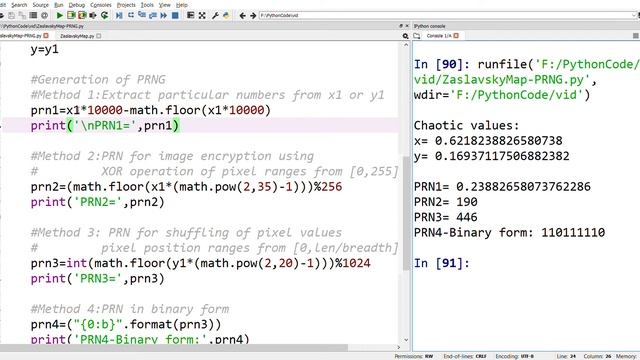Open the Search menu
640x360 pixels.
(x=19, y=5)
